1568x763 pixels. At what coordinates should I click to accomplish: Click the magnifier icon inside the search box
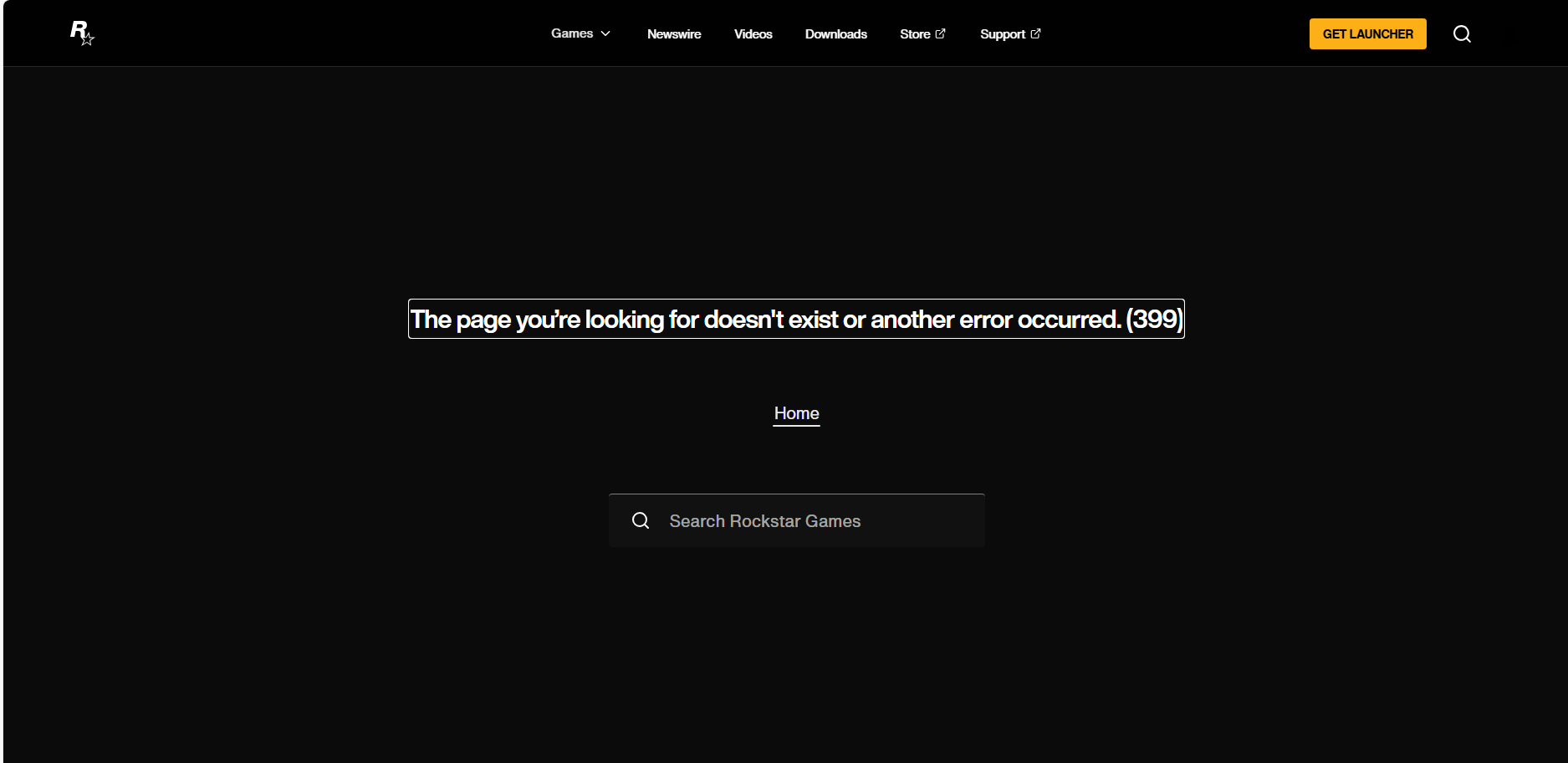(641, 521)
